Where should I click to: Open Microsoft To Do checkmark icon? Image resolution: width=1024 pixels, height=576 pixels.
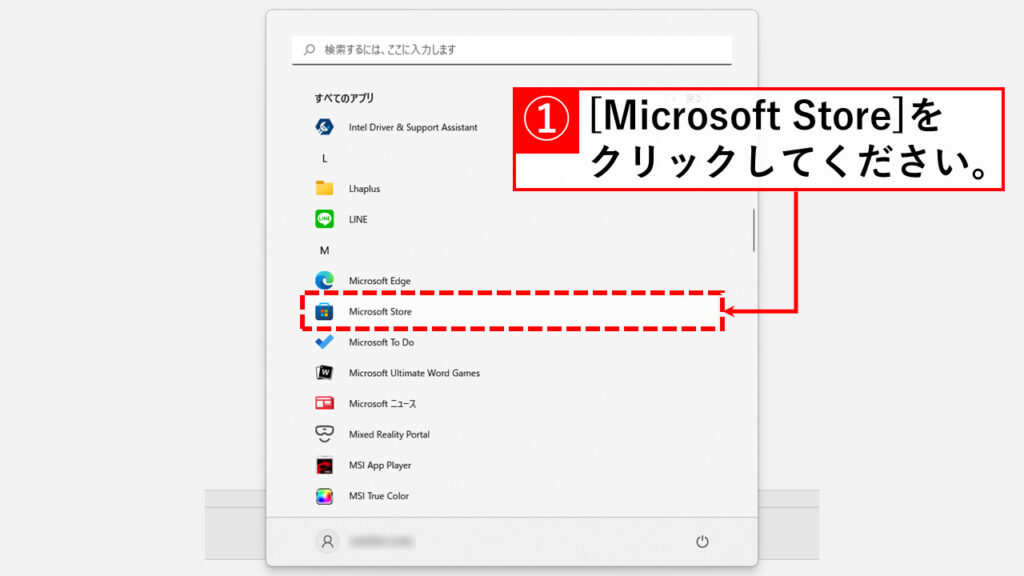[324, 342]
